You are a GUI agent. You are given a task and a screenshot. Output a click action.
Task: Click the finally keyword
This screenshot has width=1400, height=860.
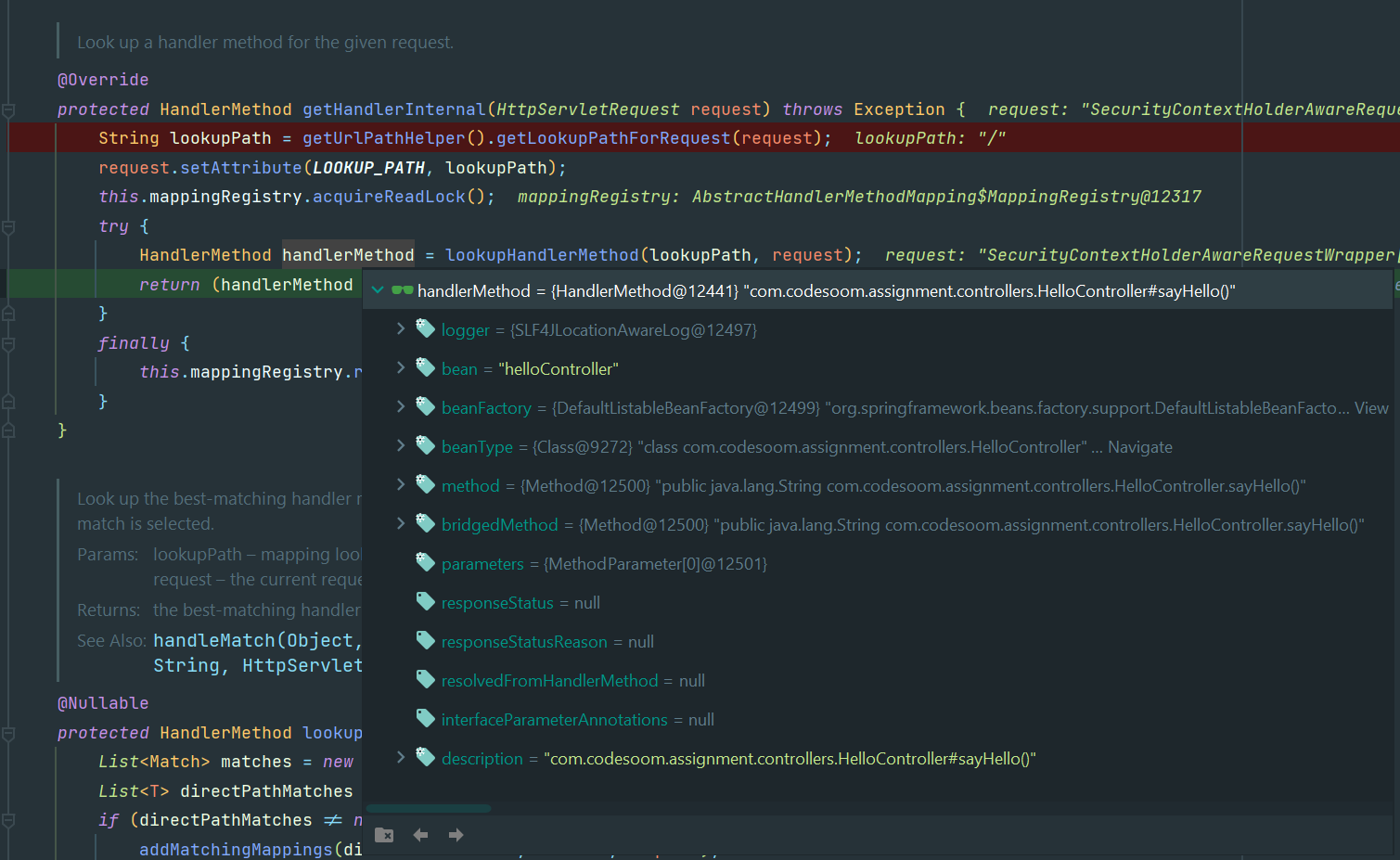(134, 343)
